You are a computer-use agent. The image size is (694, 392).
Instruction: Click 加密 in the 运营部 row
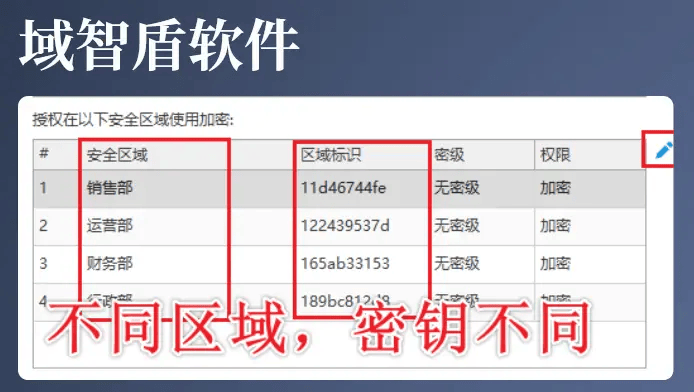point(555,226)
